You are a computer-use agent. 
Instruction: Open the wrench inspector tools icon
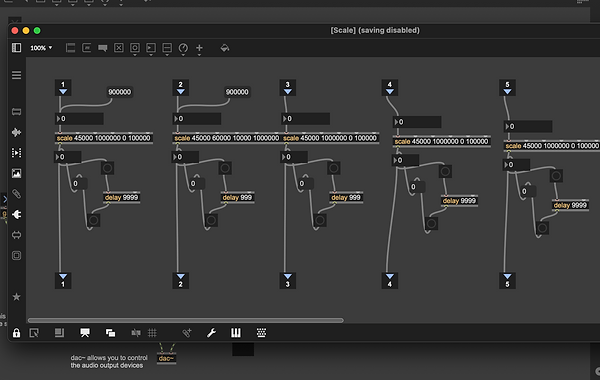tap(211, 333)
